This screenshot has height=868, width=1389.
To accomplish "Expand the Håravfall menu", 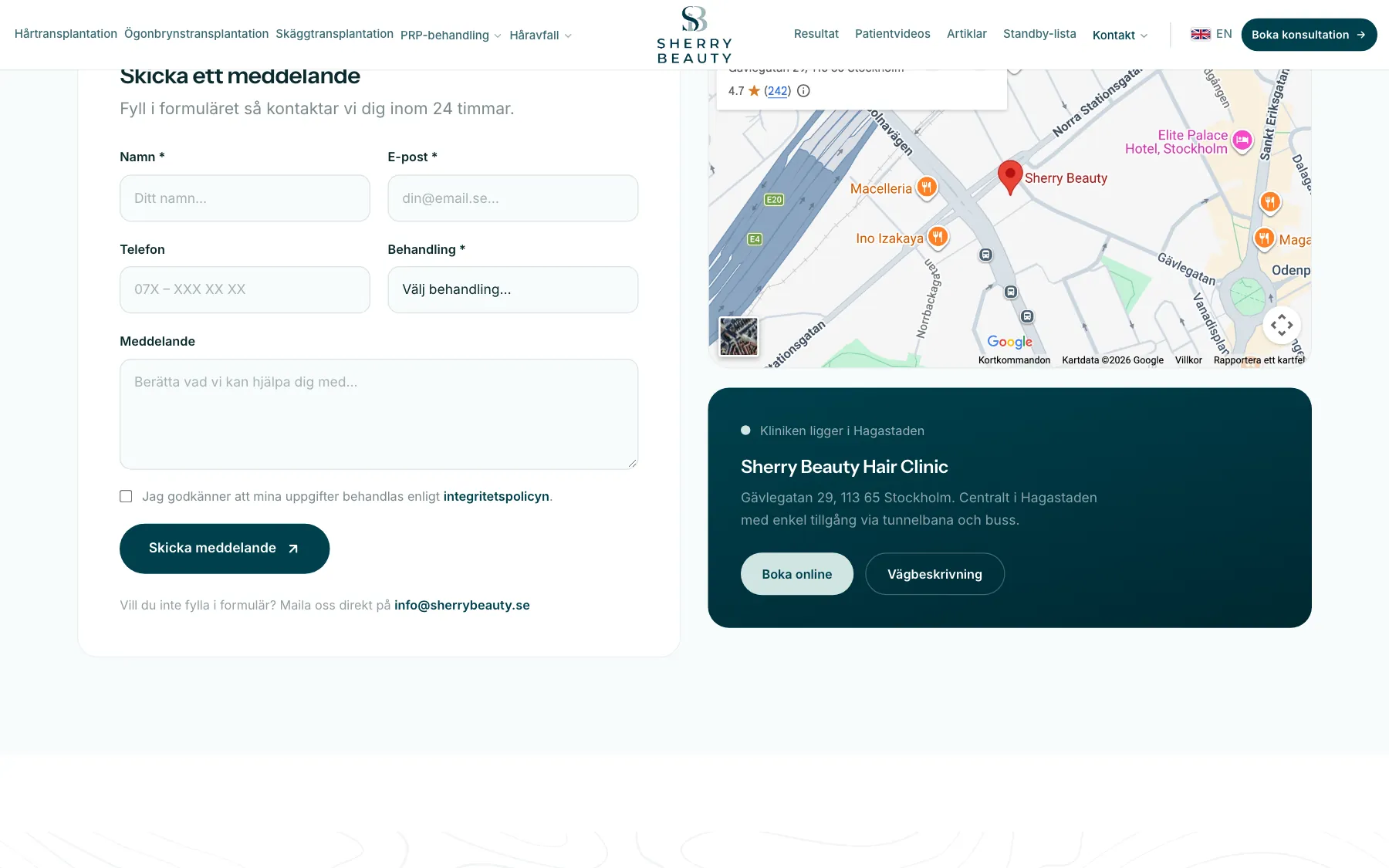I will click(x=540, y=35).
